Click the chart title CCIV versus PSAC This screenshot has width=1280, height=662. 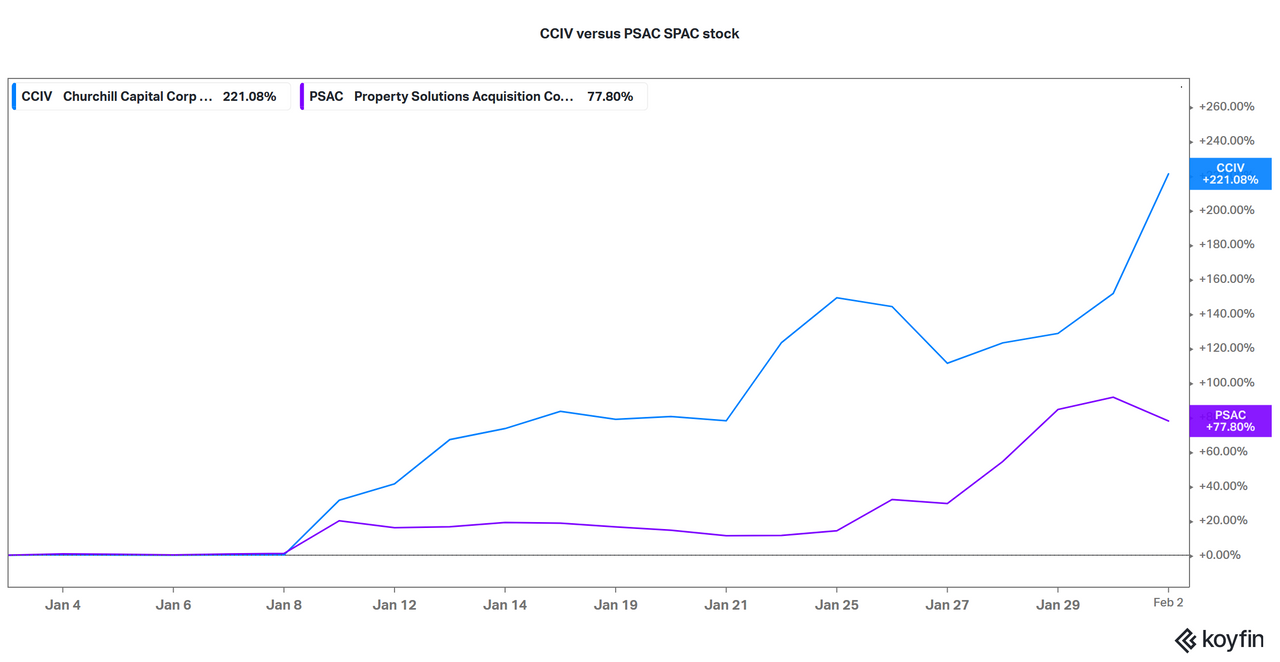pyautogui.click(x=639, y=32)
